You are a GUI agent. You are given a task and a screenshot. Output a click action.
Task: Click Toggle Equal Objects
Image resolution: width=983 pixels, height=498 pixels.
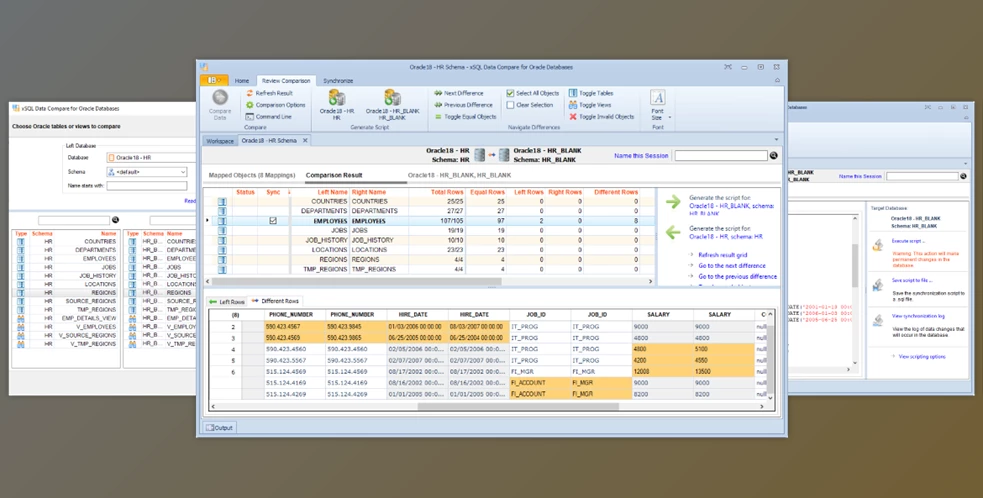(465, 117)
